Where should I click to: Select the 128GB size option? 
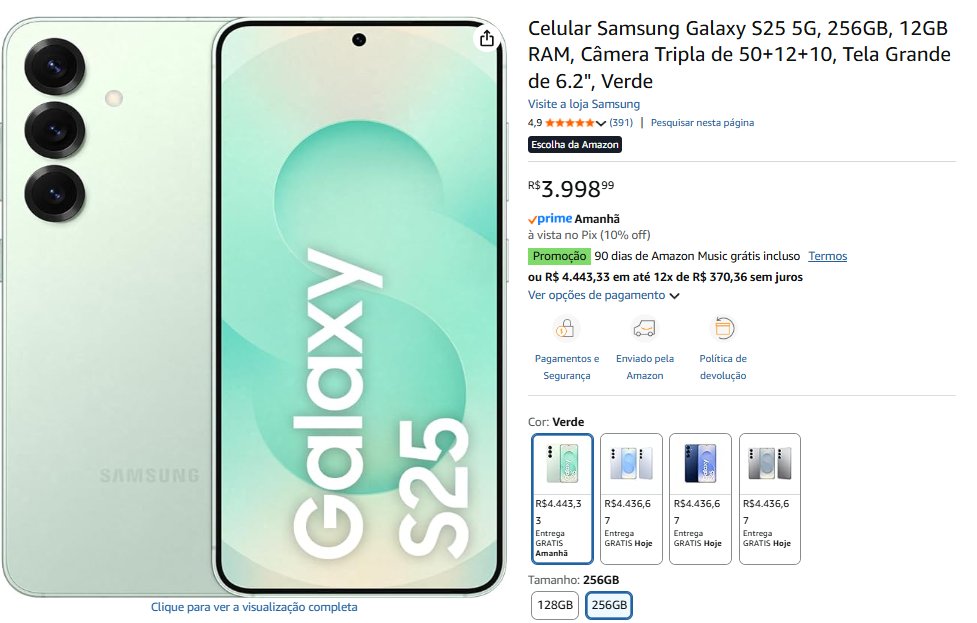pyautogui.click(x=555, y=605)
